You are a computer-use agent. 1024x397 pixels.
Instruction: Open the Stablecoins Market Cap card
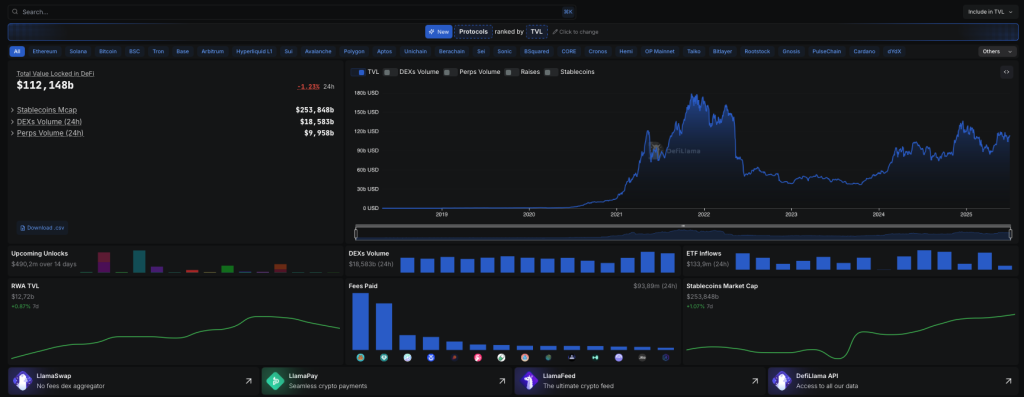coord(850,322)
